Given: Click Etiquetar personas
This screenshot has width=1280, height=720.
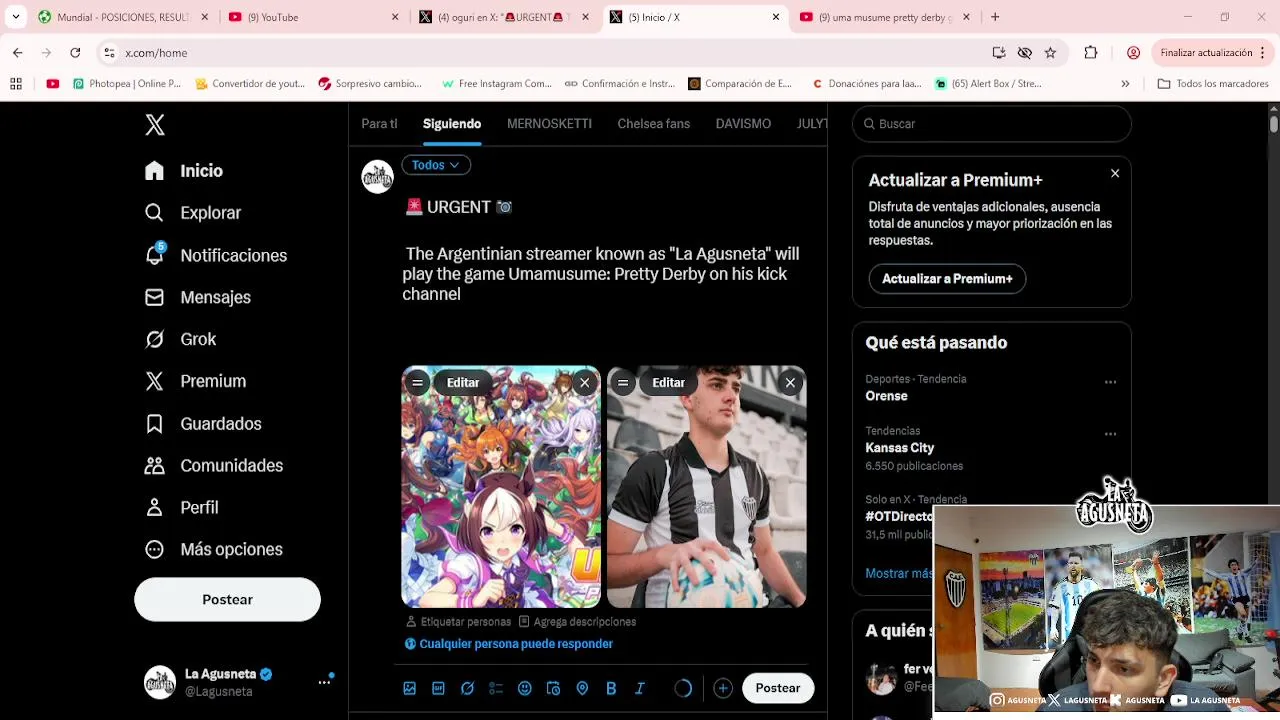Looking at the screenshot, I should [458, 622].
